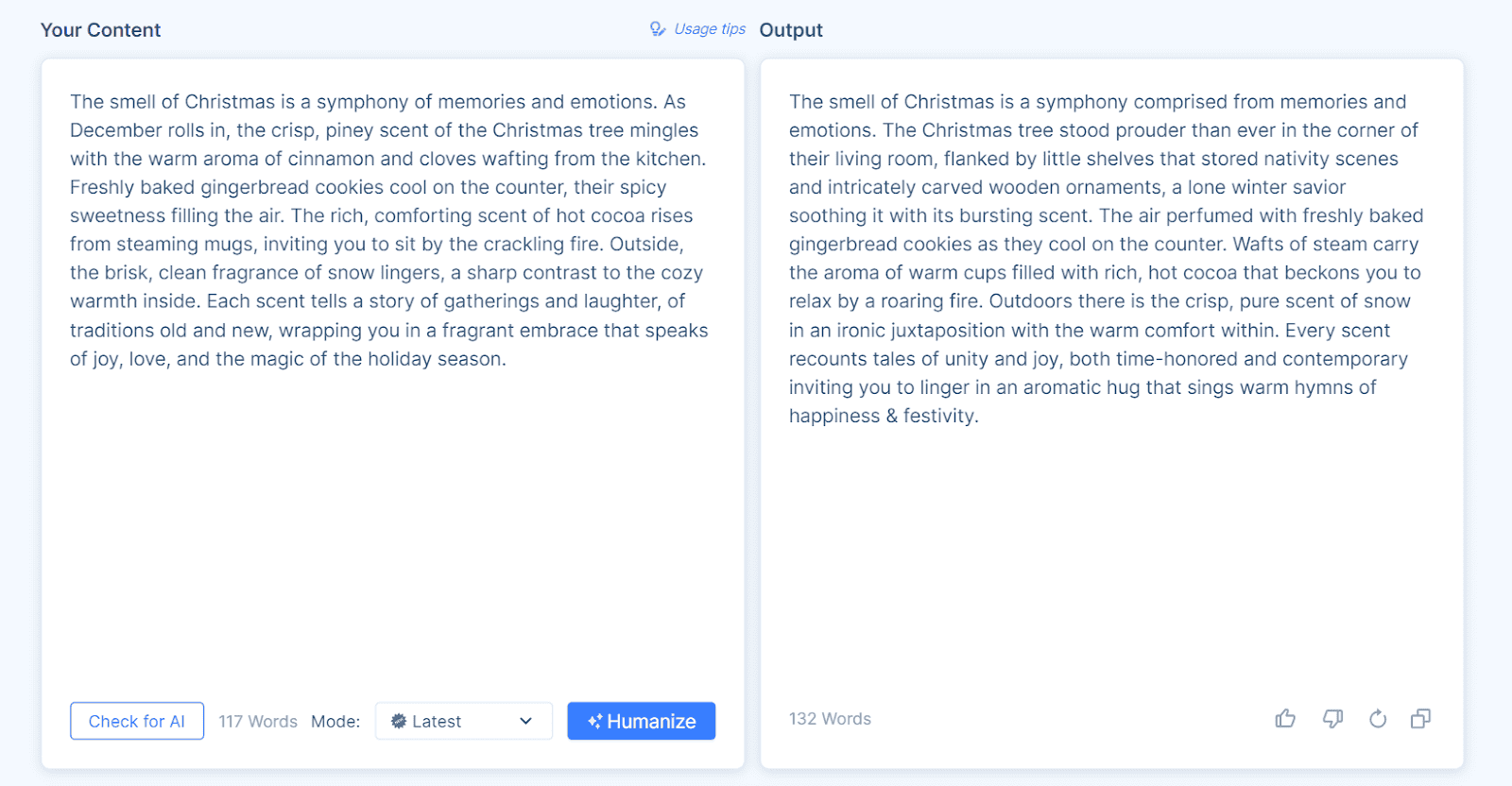Copy the output text using copy icon

pos(1420,719)
